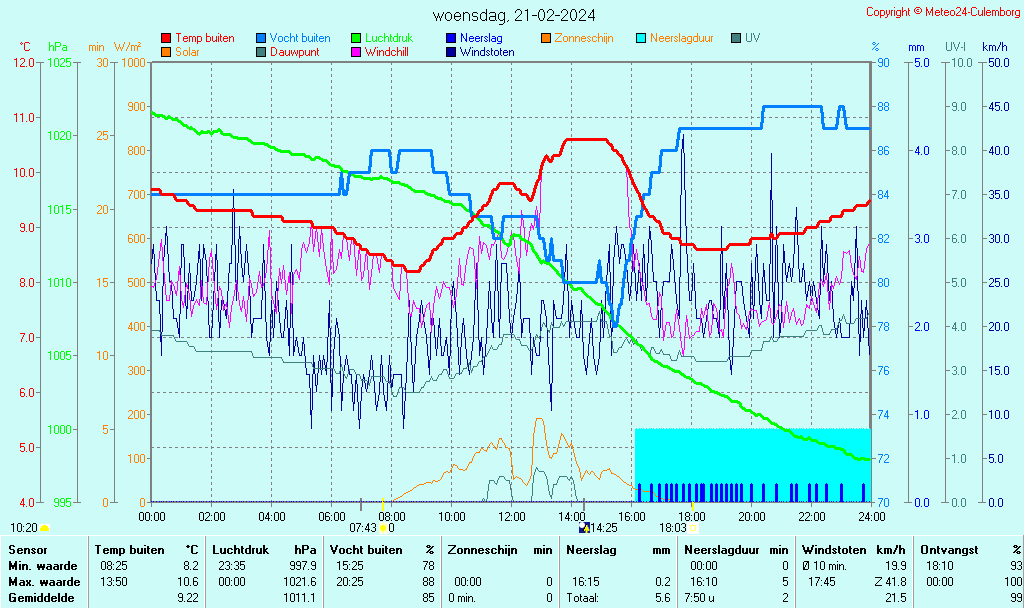The width and height of the screenshot is (1026, 608).
Task: Click the blue Vocht buiten legend square
Action: [261, 38]
